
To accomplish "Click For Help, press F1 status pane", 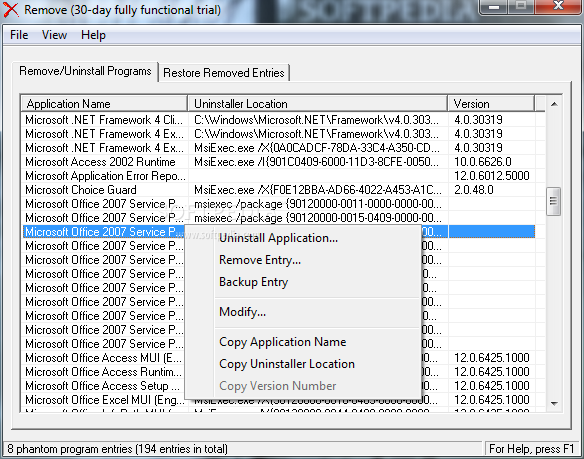I will point(532,449).
